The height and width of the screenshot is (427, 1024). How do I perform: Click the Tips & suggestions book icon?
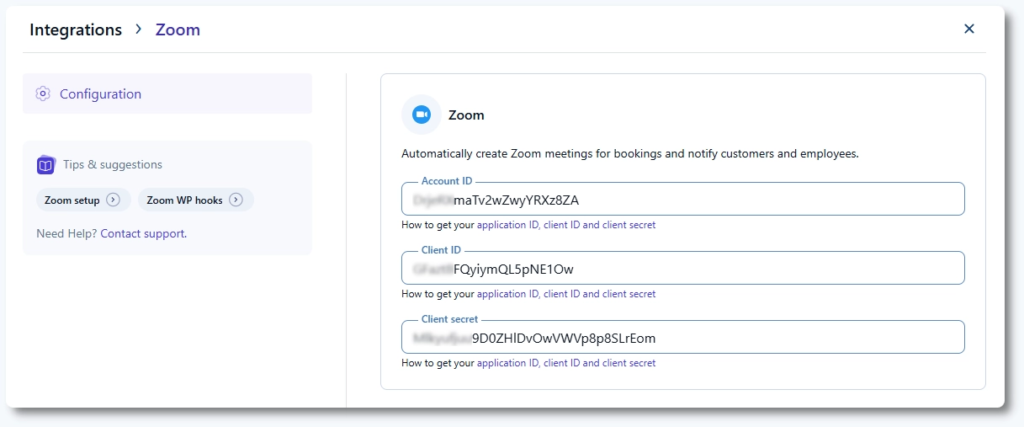[x=45, y=165]
